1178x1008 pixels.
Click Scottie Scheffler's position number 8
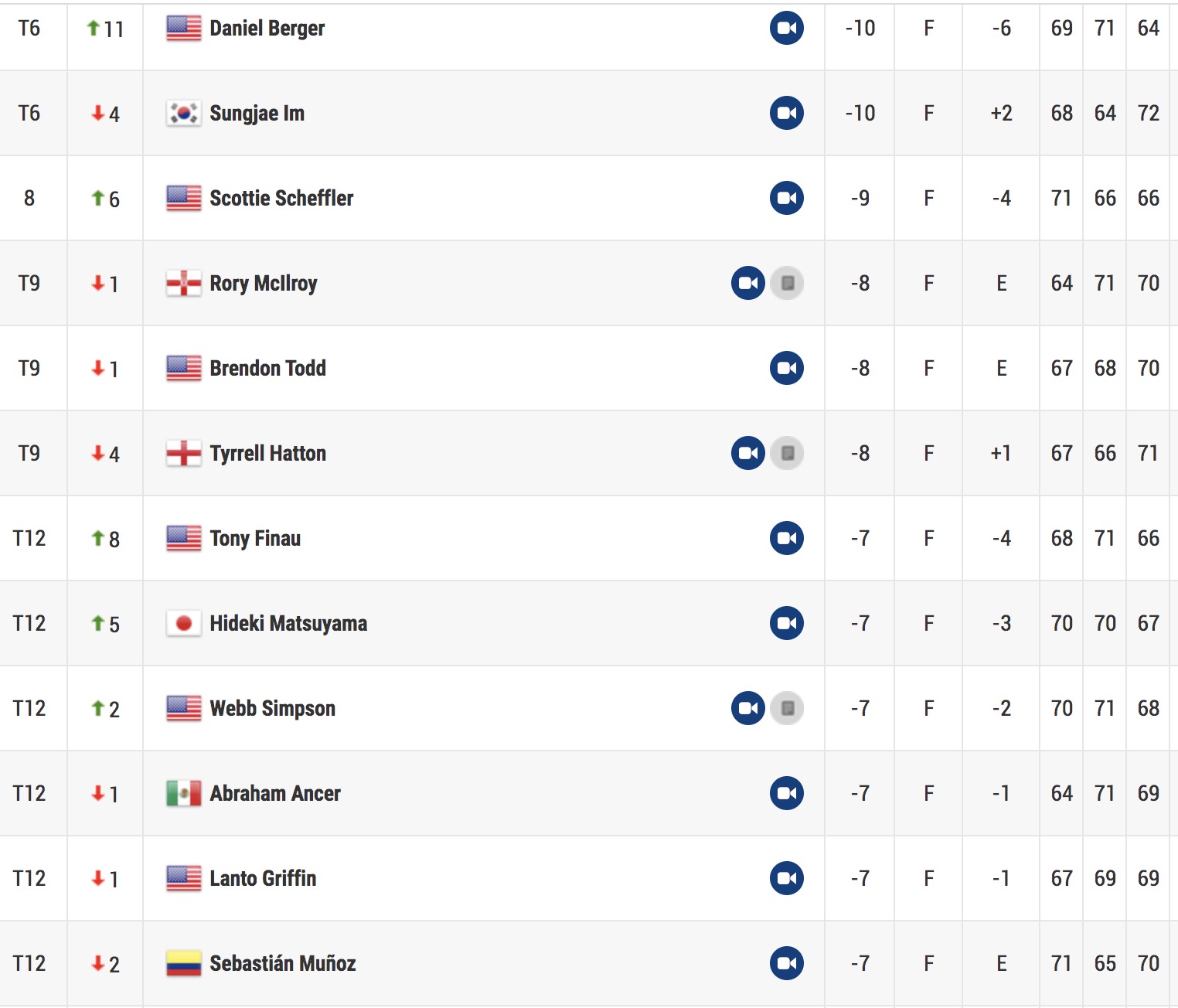[x=29, y=199]
